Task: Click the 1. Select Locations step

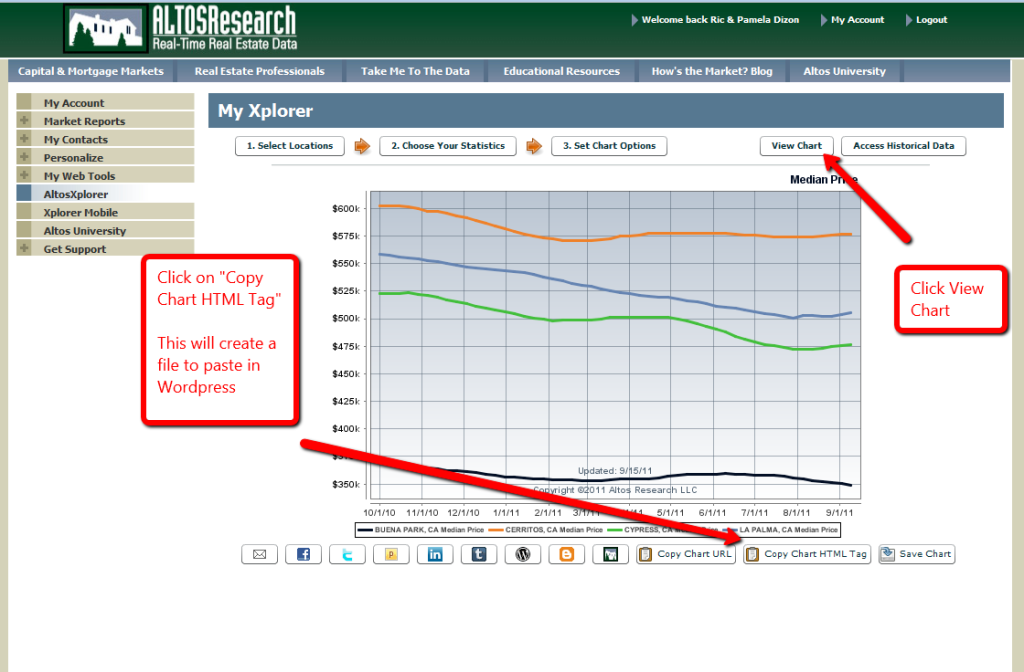Action: click(x=289, y=146)
